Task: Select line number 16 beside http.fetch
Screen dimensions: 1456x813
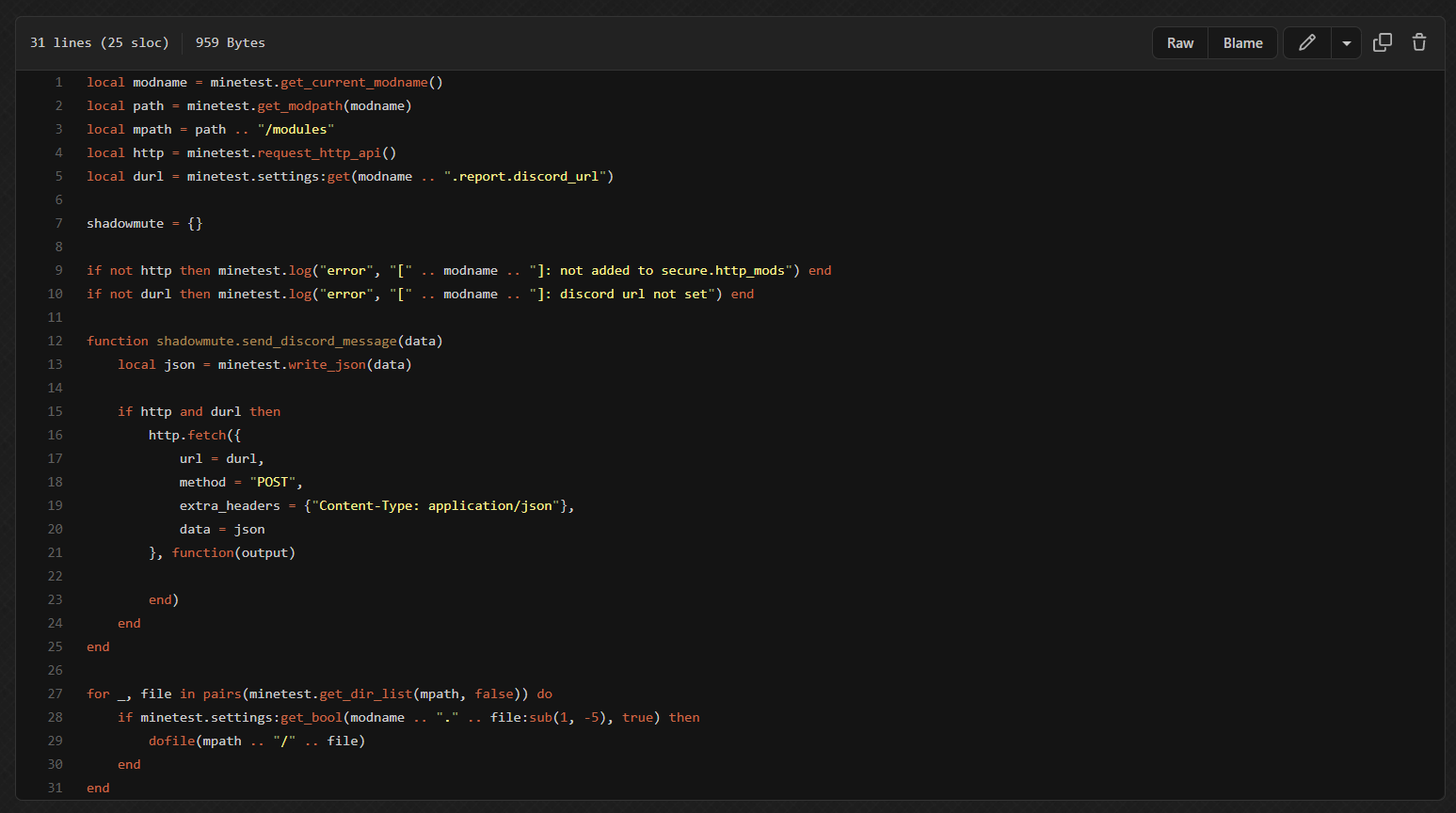Action: pos(56,436)
